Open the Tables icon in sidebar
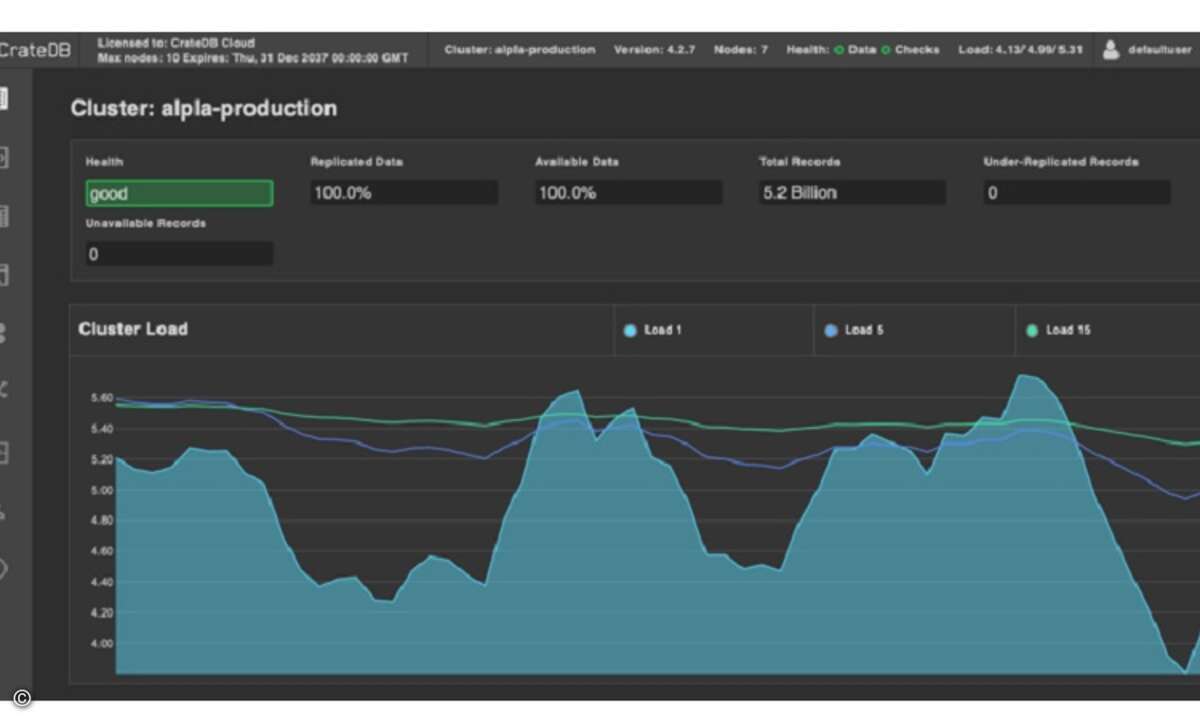Image resolution: width=1200 pixels, height=720 pixels. pos(4,216)
